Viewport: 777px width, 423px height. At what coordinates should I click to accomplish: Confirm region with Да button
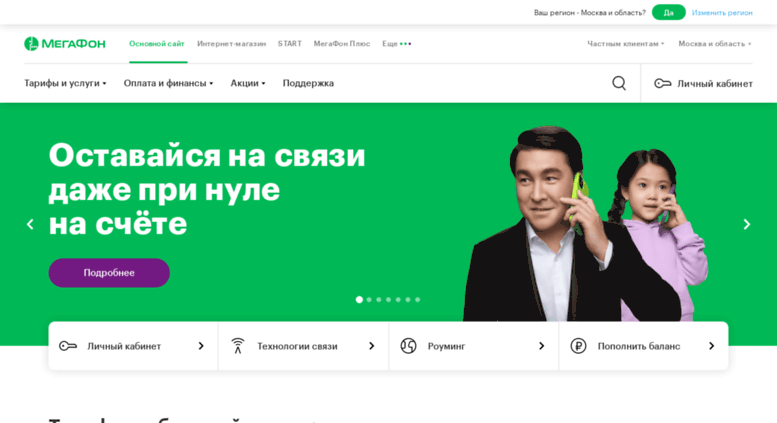point(668,12)
